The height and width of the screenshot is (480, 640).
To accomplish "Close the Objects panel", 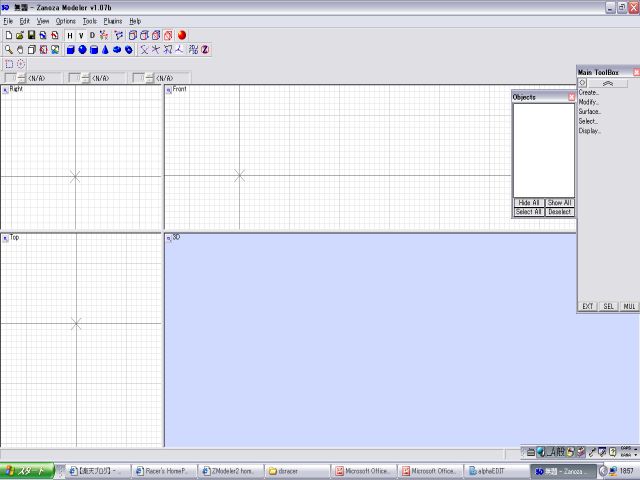I will [571, 97].
